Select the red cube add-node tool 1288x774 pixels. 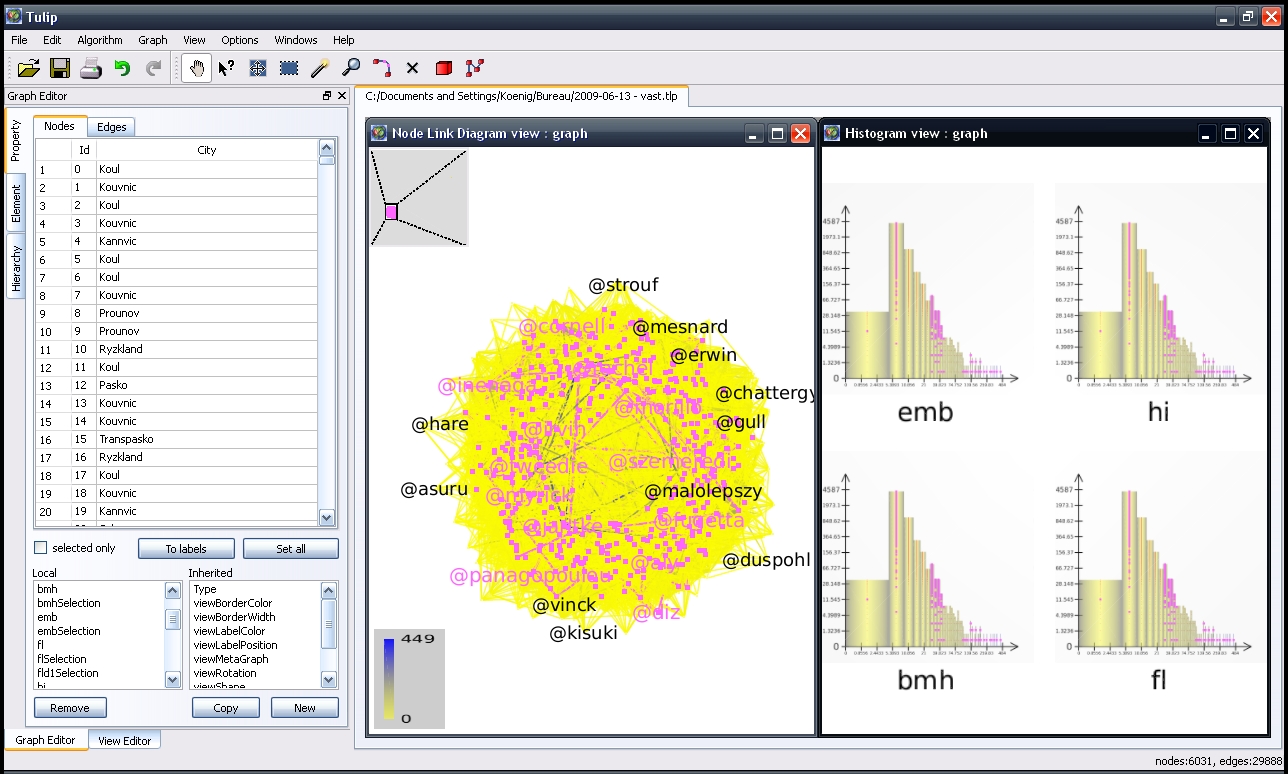click(444, 68)
